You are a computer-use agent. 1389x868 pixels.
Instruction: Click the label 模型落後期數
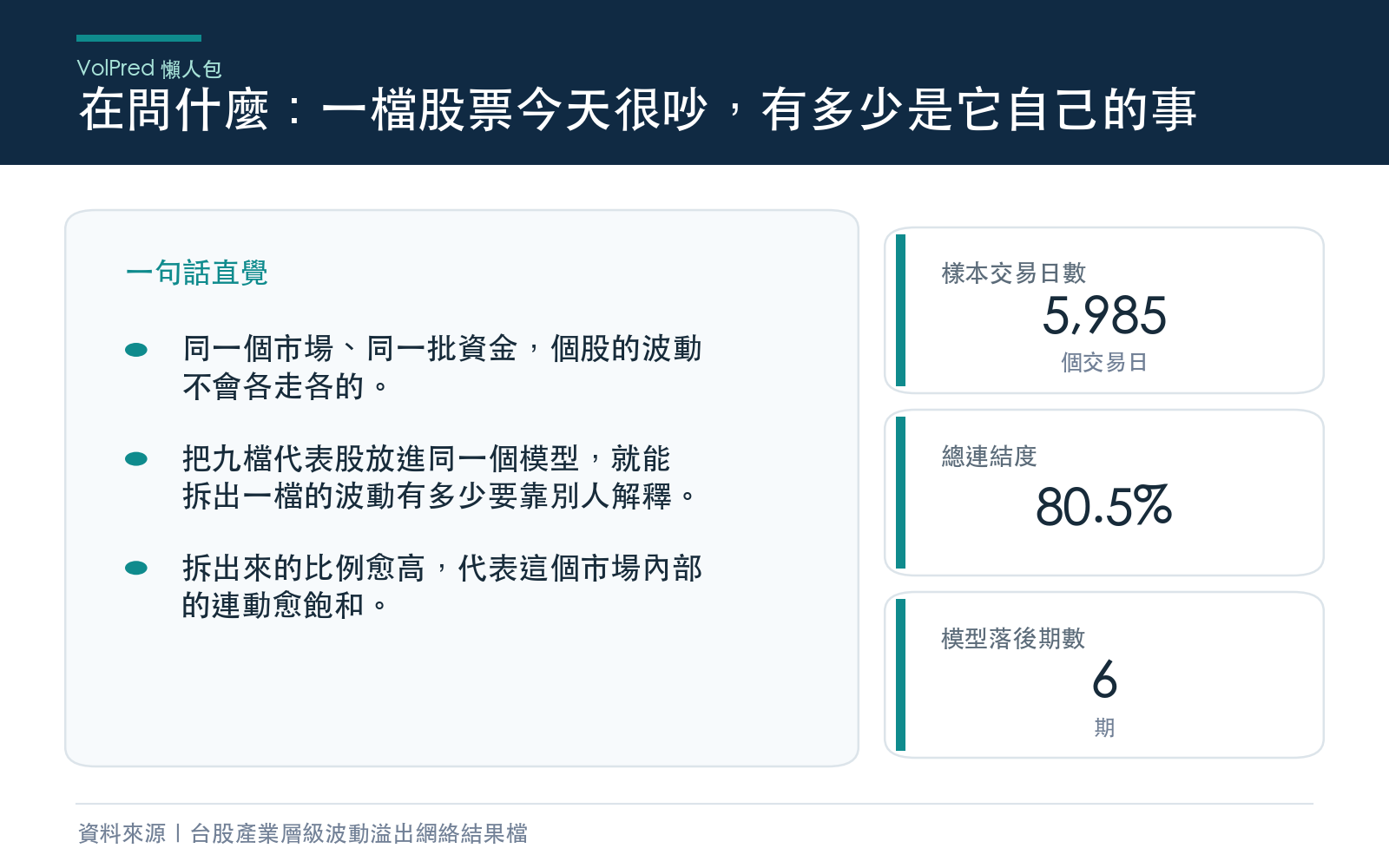(1014, 638)
